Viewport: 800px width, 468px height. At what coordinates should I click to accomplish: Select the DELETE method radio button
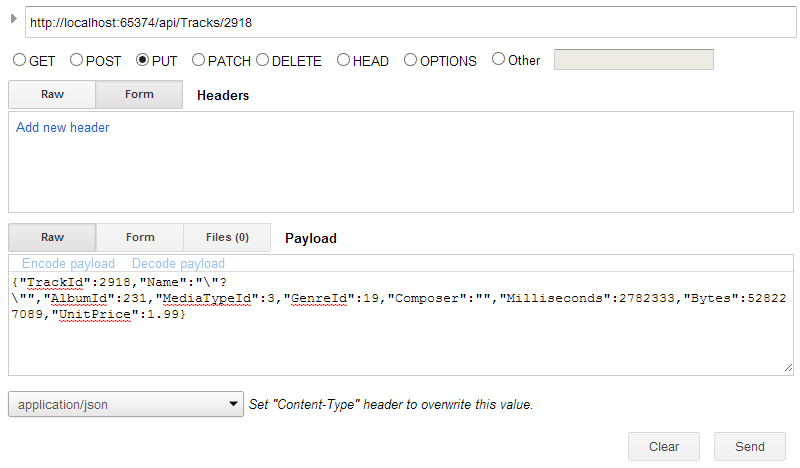point(262,60)
